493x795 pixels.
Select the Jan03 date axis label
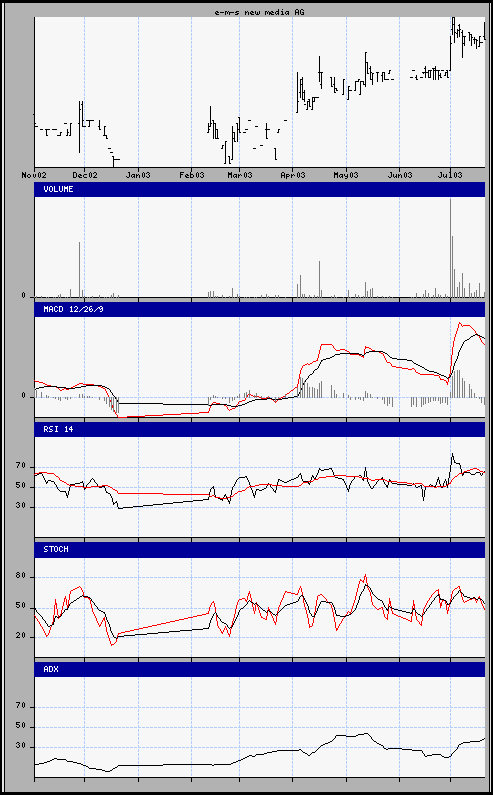pos(138,175)
